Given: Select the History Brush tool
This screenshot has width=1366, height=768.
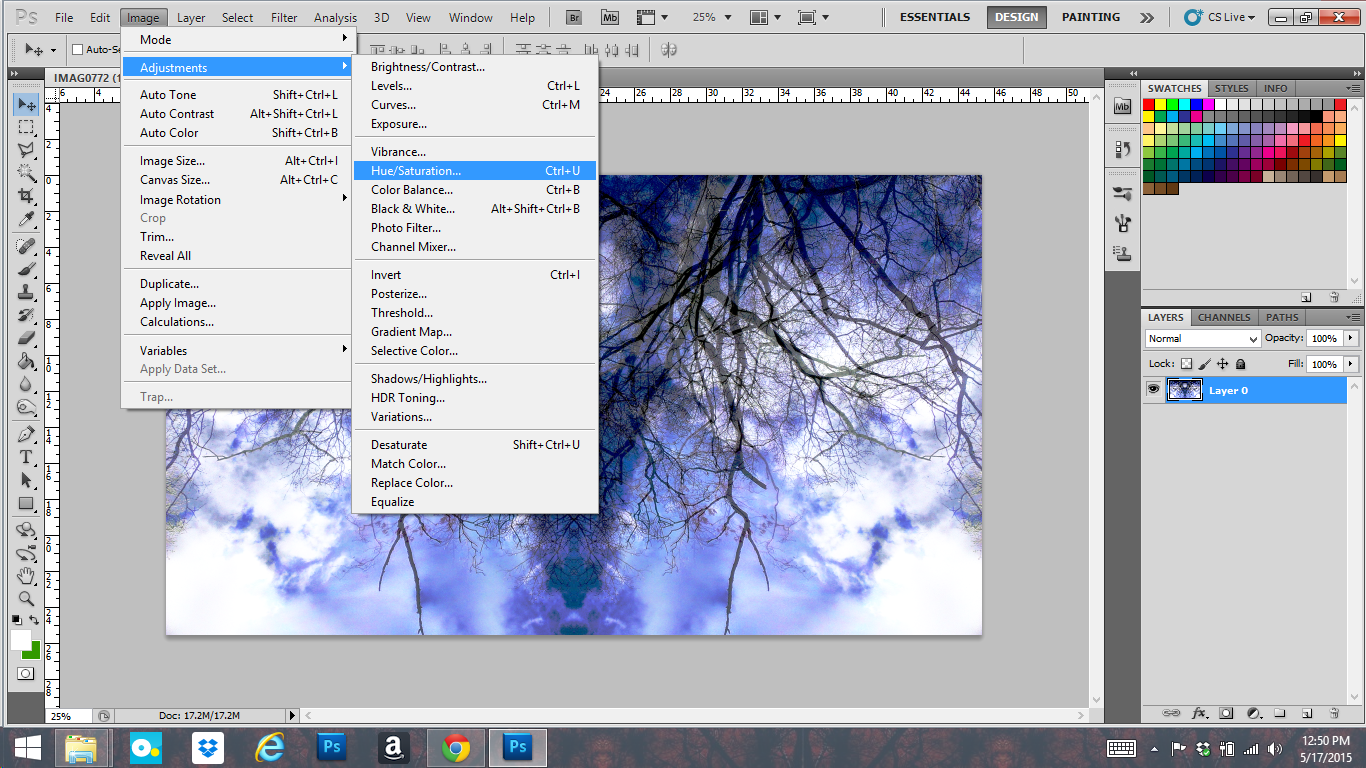Looking at the screenshot, I should coord(26,315).
